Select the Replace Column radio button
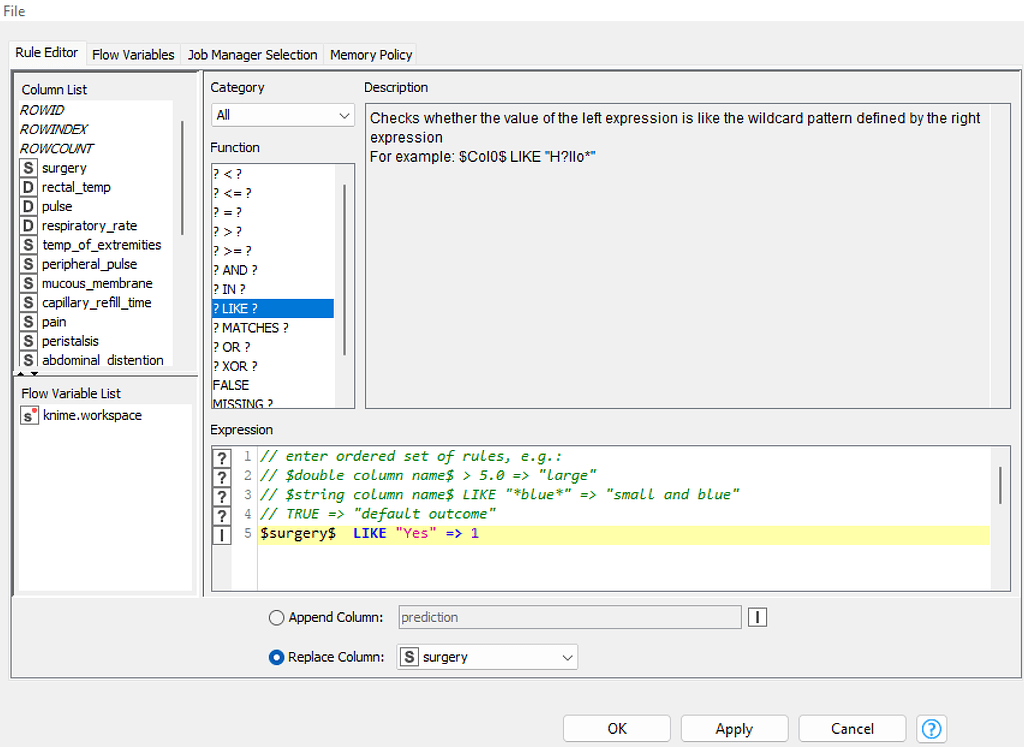The width and height of the screenshot is (1024, 747). pyautogui.click(x=276, y=657)
